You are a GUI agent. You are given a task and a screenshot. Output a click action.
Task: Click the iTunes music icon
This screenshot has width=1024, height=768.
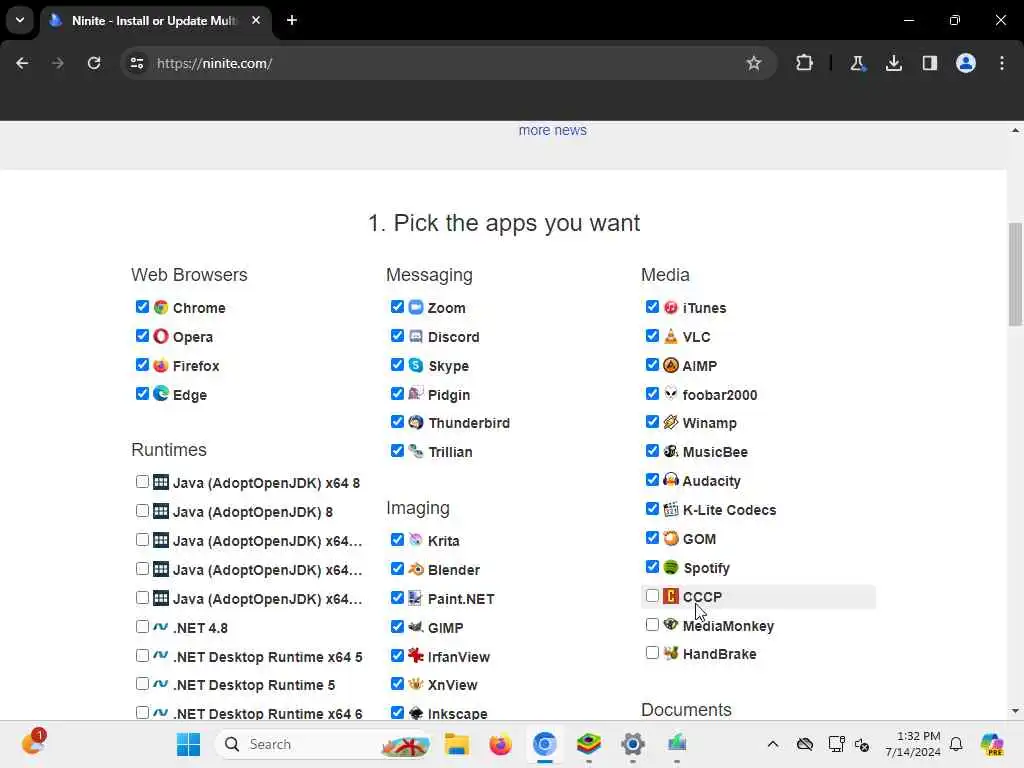click(x=671, y=307)
